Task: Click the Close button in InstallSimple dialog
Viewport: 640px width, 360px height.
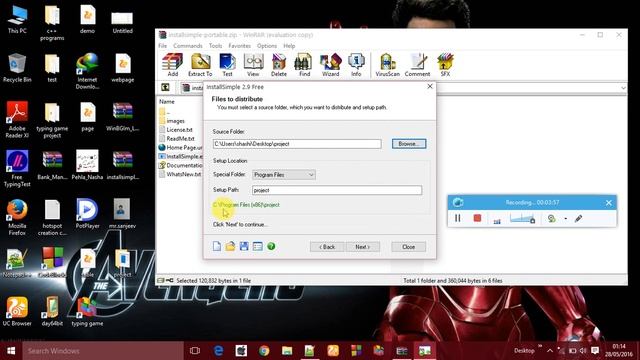Action: click(x=408, y=247)
